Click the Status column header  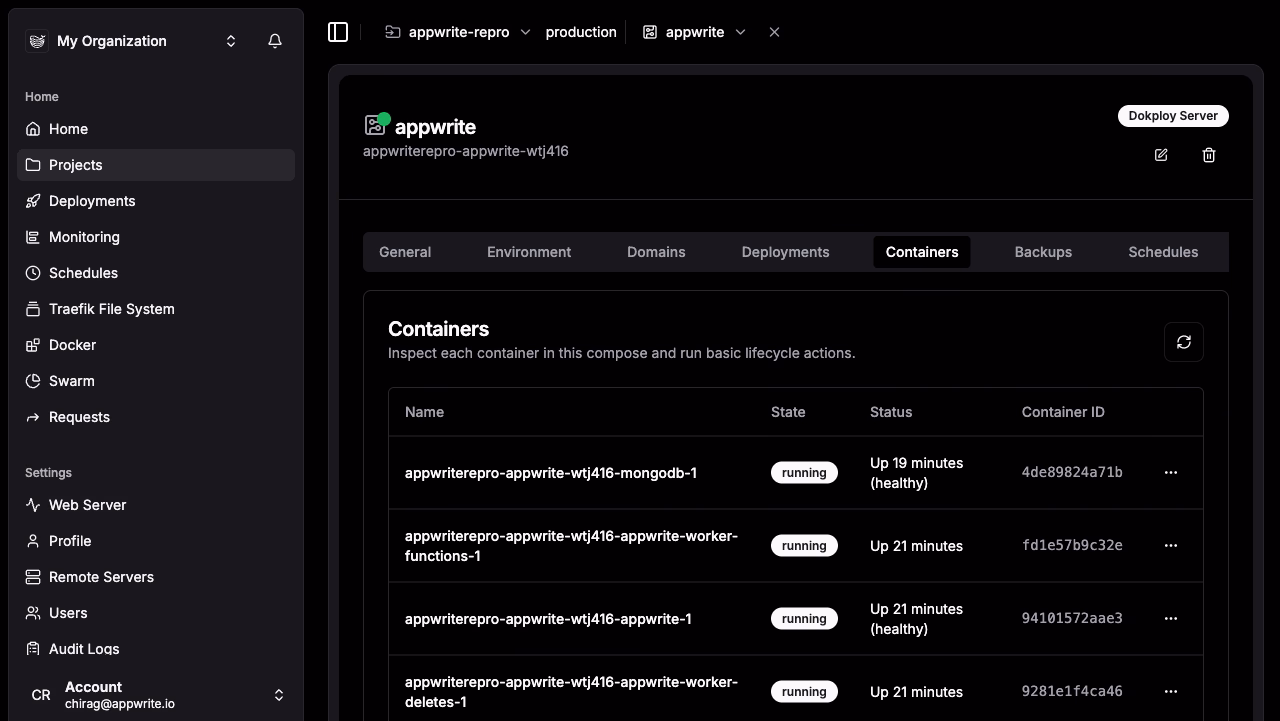(891, 412)
